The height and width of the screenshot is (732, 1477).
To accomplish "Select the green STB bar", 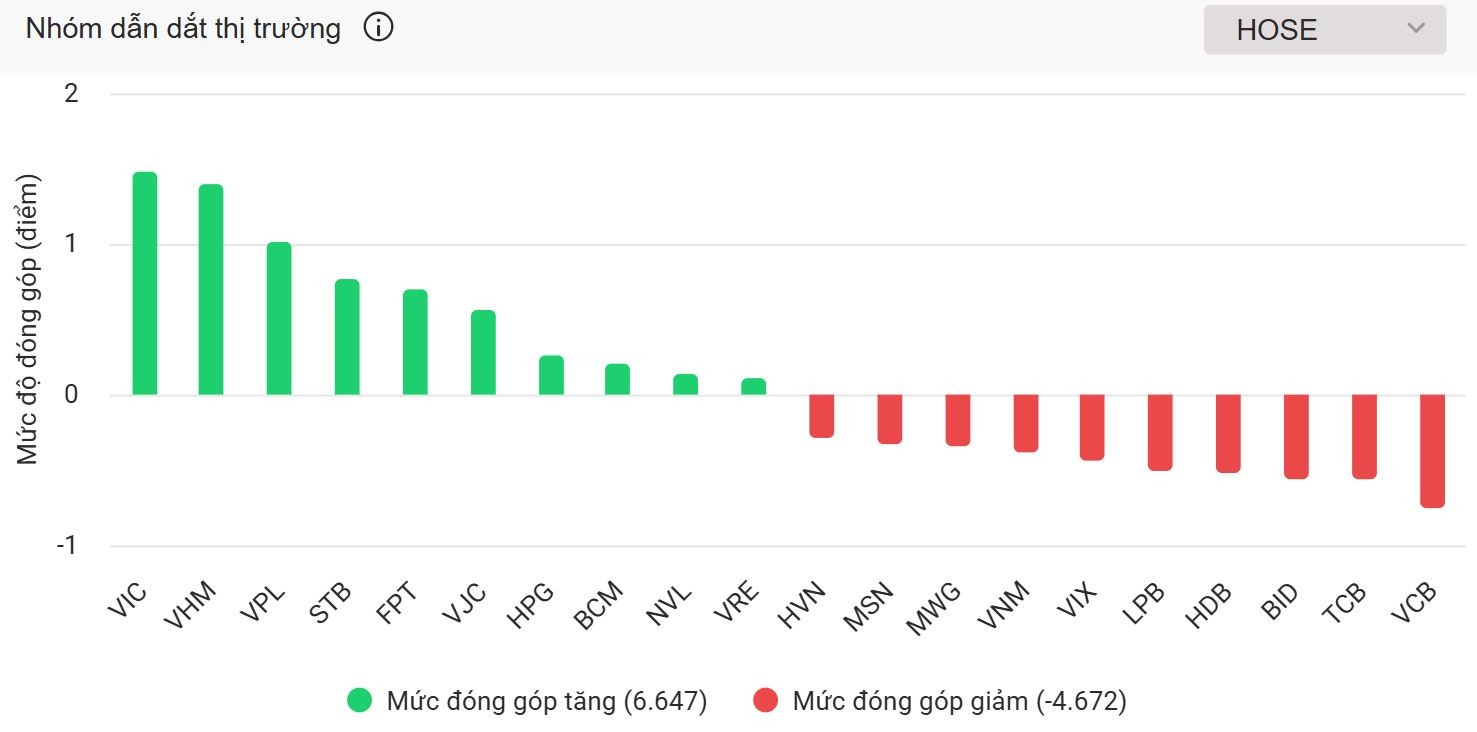I will pyautogui.click(x=347, y=337).
